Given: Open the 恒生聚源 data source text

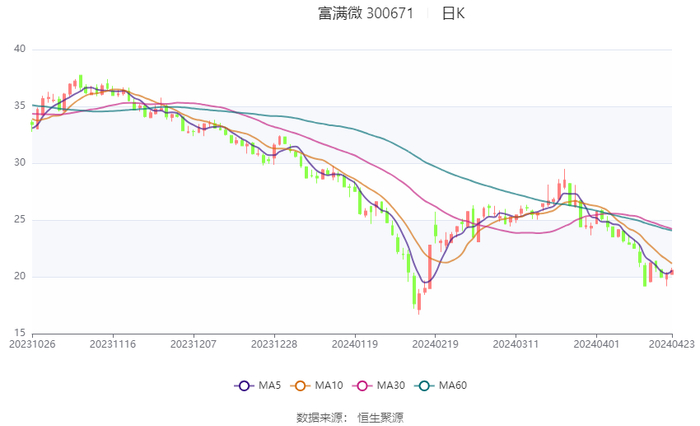Looking at the screenshot, I should (381, 417).
